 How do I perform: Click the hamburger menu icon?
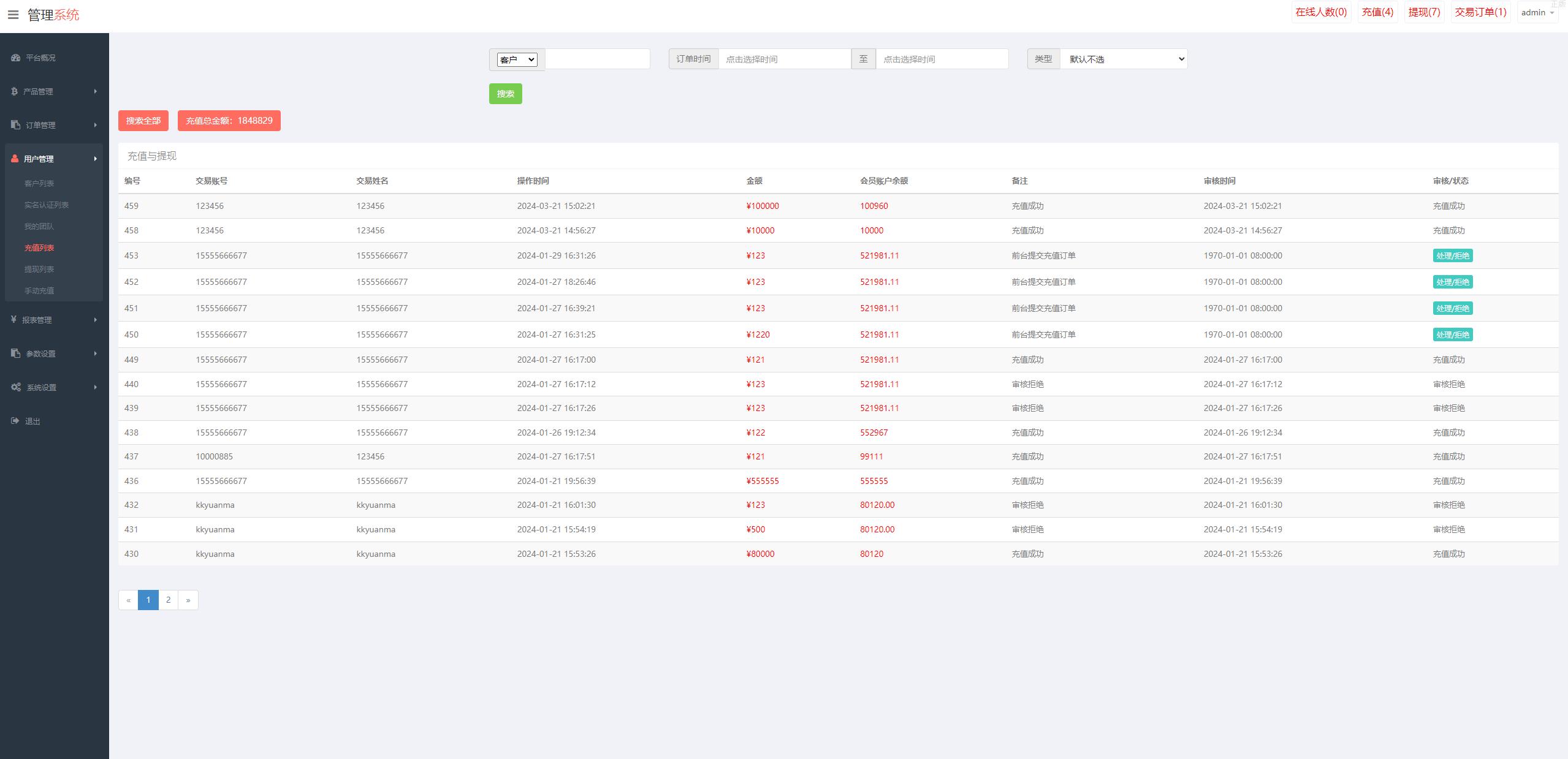pos(13,14)
